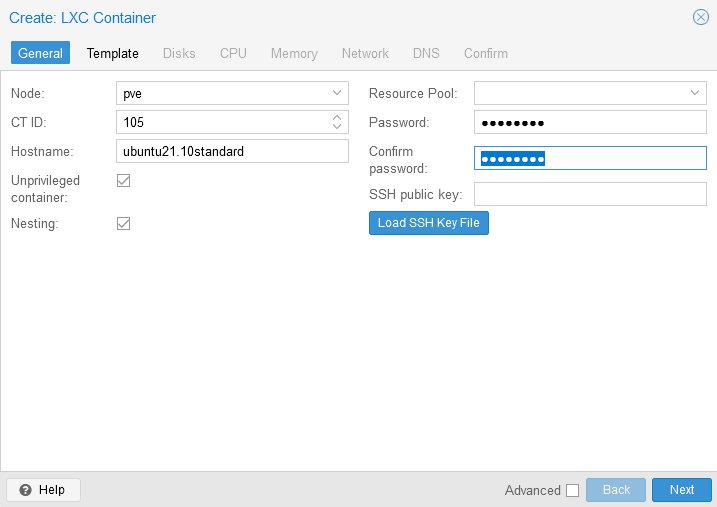Screen dimensions: 717x507
Task: Toggle the Nesting checkbox
Action: pos(123,224)
